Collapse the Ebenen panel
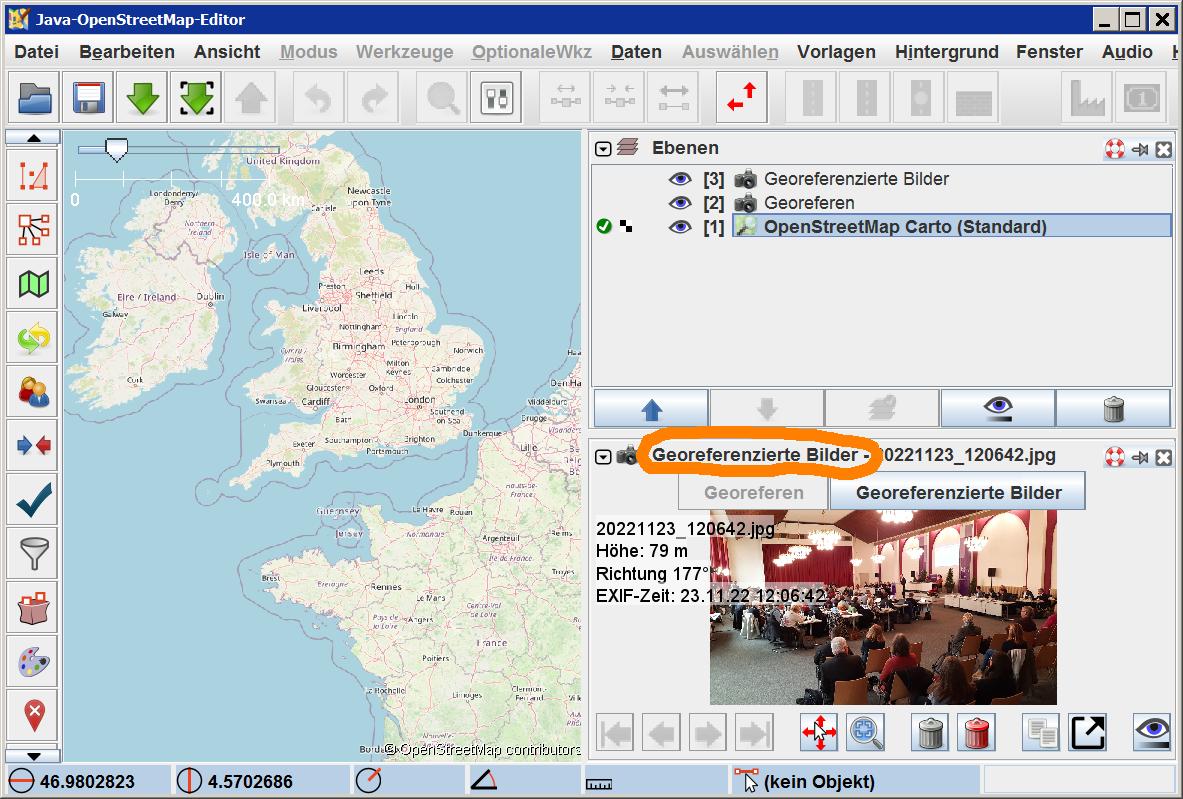Viewport: 1183px width, 799px height. pos(603,149)
